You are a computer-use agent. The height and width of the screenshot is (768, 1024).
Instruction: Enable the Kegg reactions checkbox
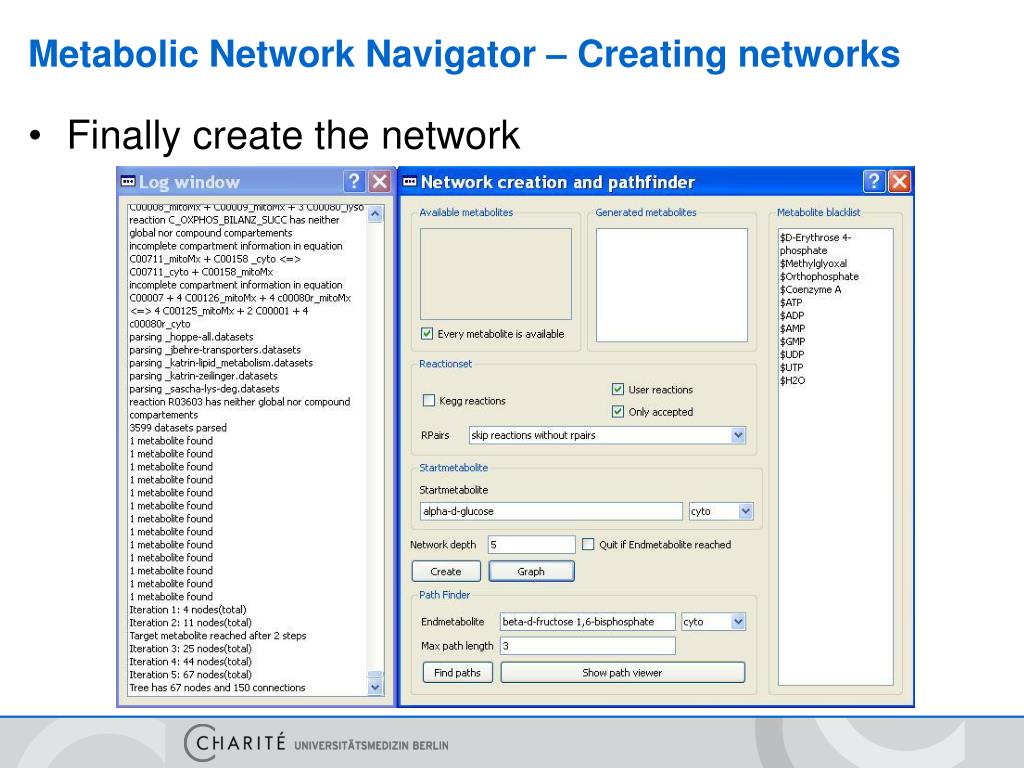pyautogui.click(x=429, y=401)
